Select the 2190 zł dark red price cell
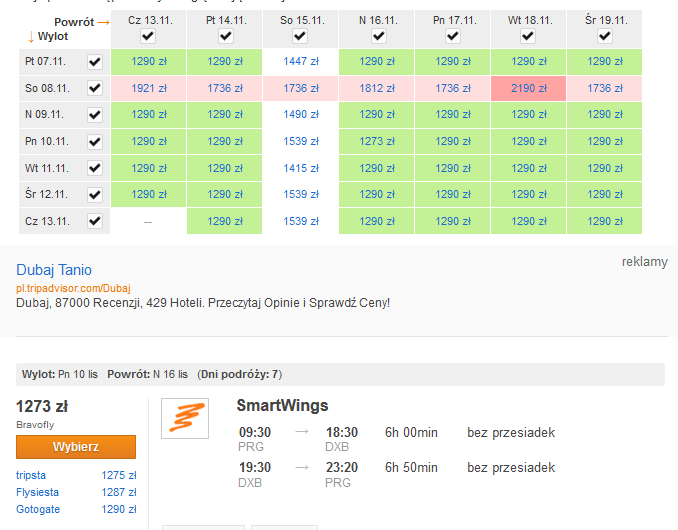 coord(528,88)
